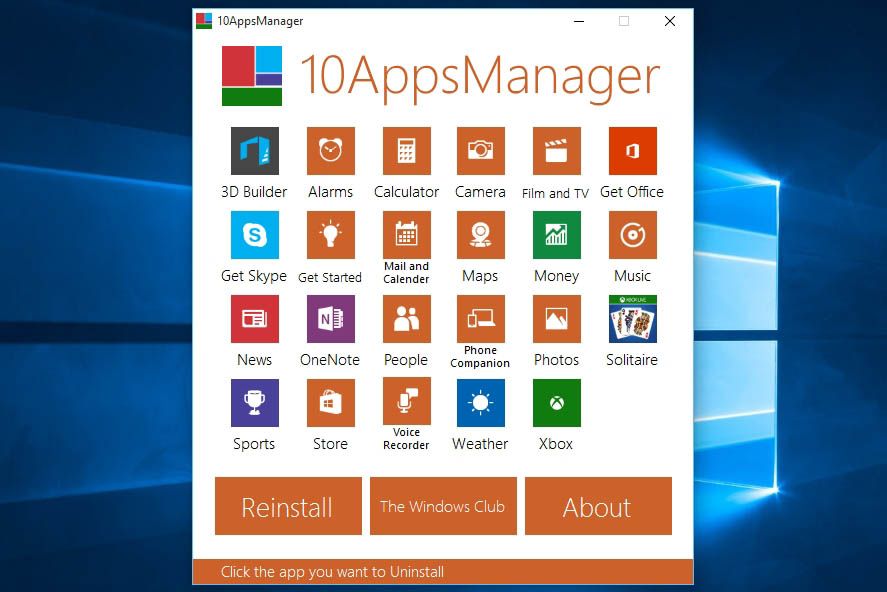Click the Store app icon
This screenshot has width=887, height=592.
coord(330,403)
